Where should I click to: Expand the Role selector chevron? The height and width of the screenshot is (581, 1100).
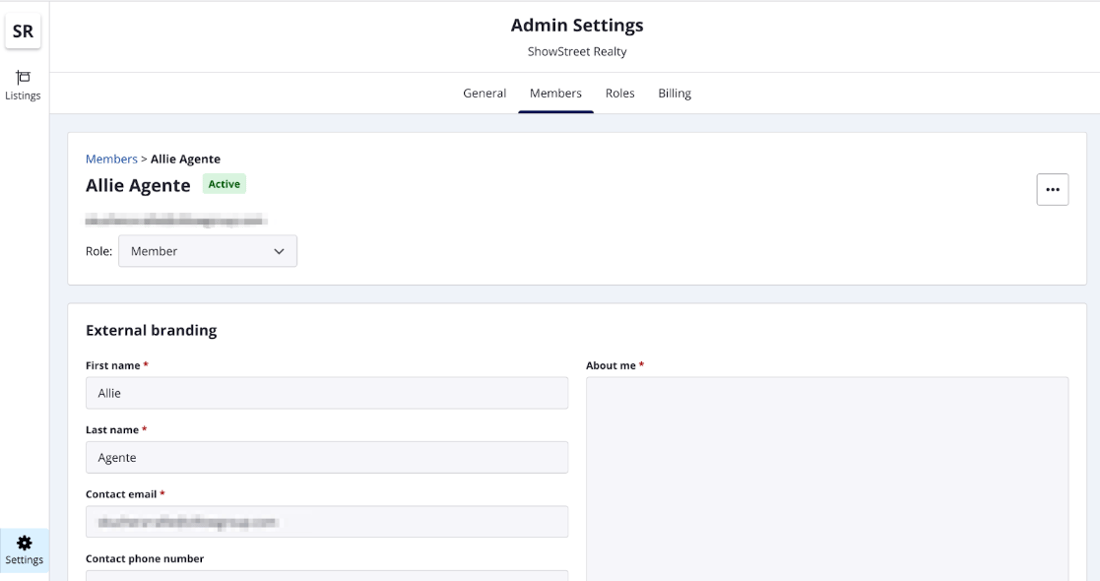click(x=280, y=251)
